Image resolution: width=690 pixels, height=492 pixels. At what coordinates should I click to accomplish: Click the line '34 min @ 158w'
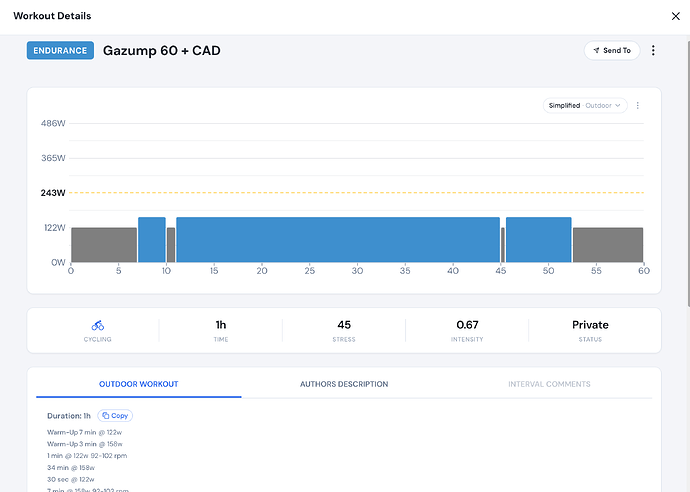71,467
